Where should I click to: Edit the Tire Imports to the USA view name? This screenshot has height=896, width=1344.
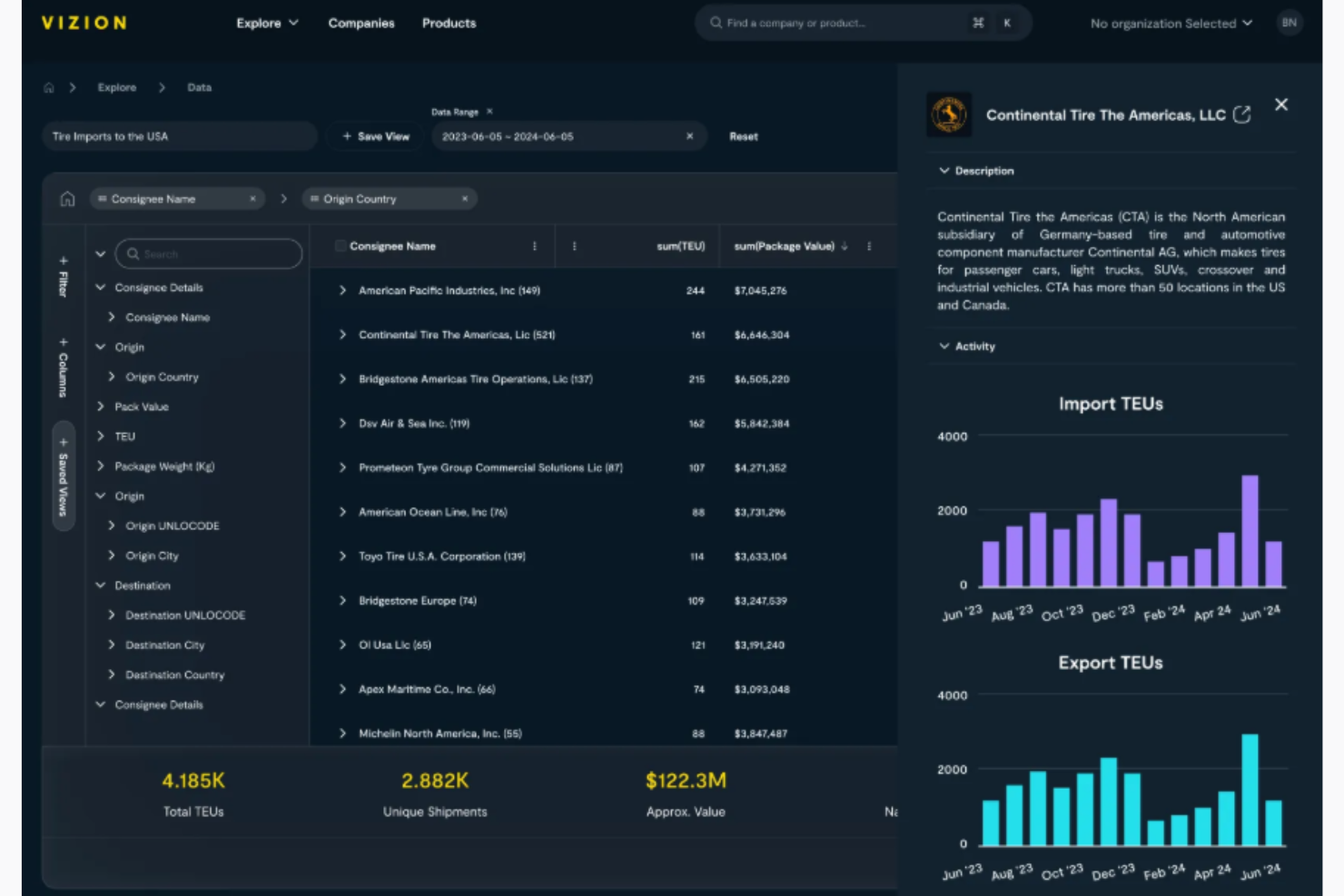179,136
